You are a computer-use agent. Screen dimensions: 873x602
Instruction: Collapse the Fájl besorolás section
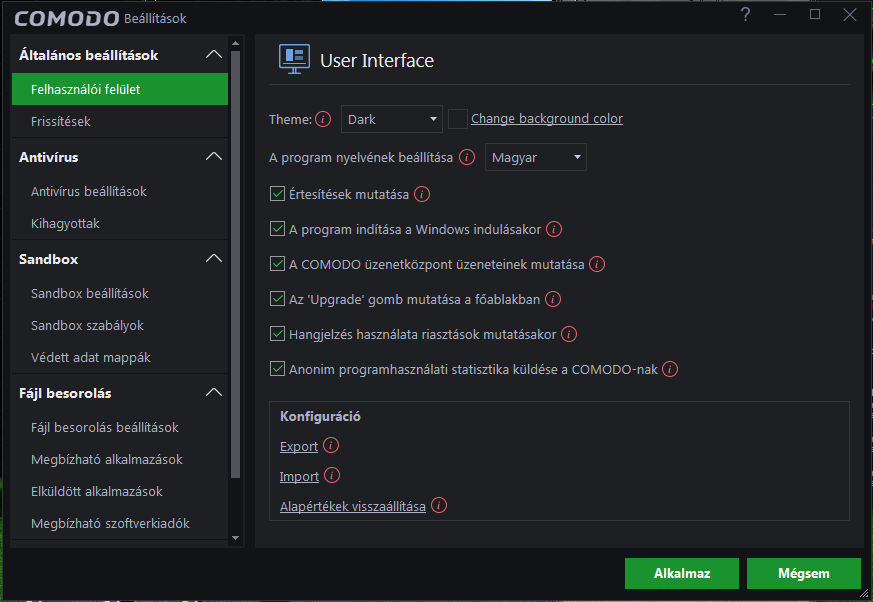(x=214, y=393)
